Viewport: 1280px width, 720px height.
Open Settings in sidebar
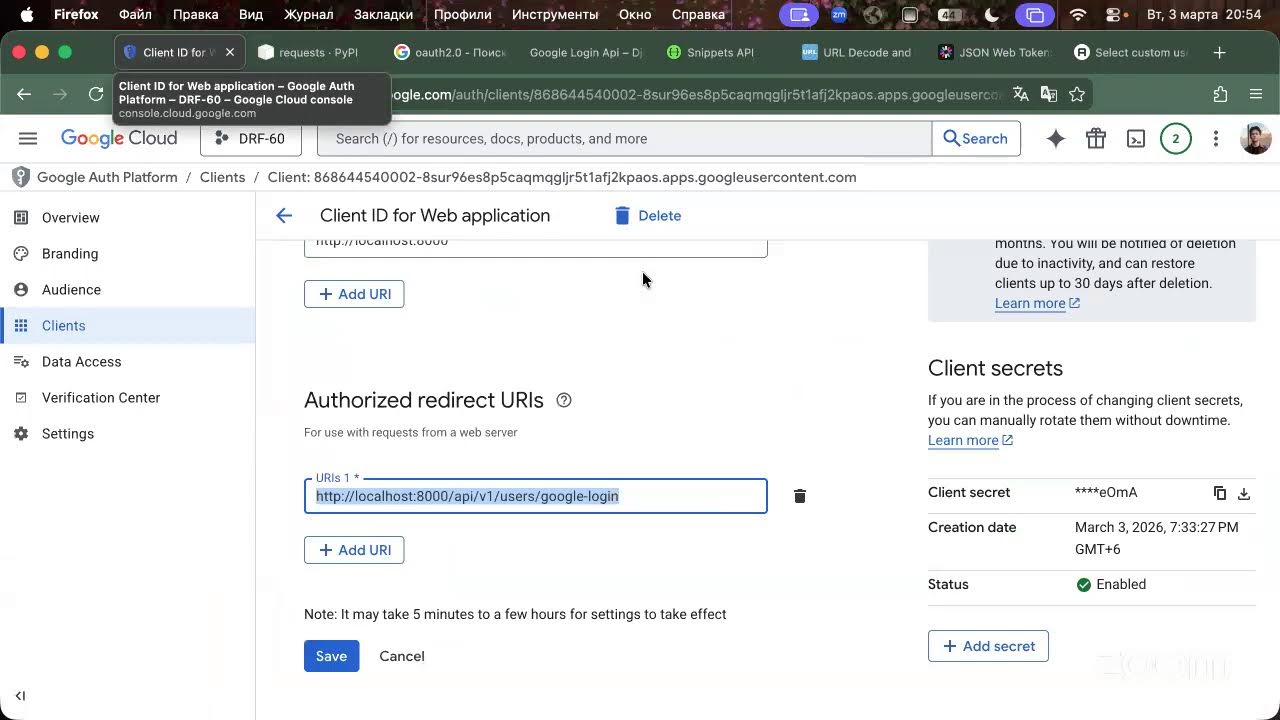pos(128,434)
